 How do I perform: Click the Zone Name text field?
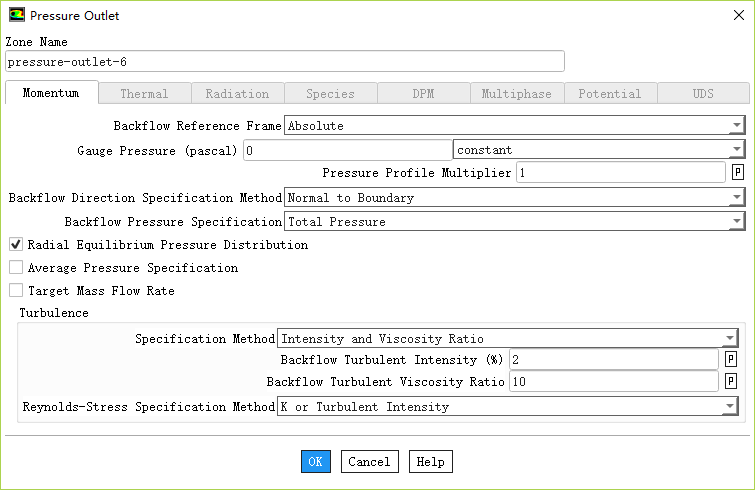(x=284, y=62)
